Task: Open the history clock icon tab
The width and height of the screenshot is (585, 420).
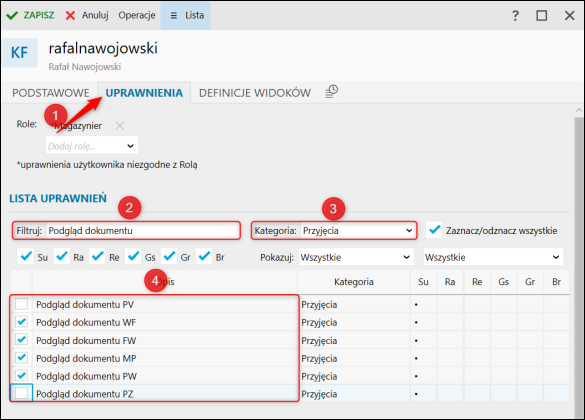Action: tap(331, 91)
